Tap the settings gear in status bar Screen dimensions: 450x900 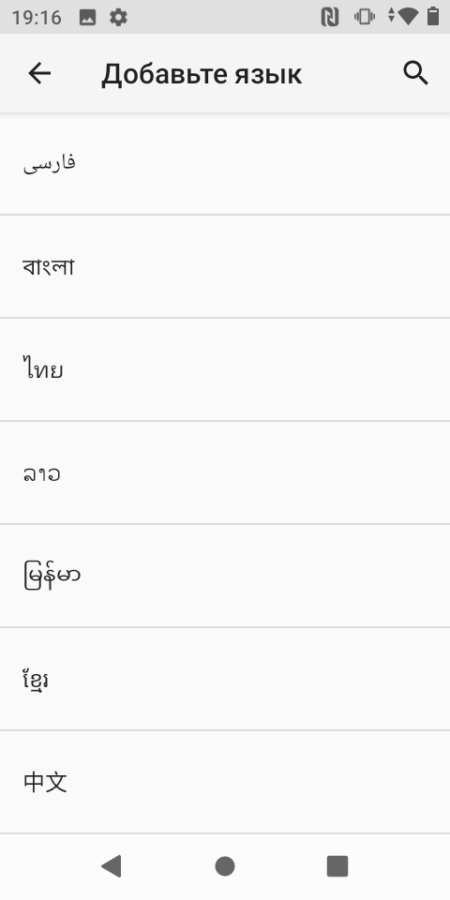[x=118, y=17]
